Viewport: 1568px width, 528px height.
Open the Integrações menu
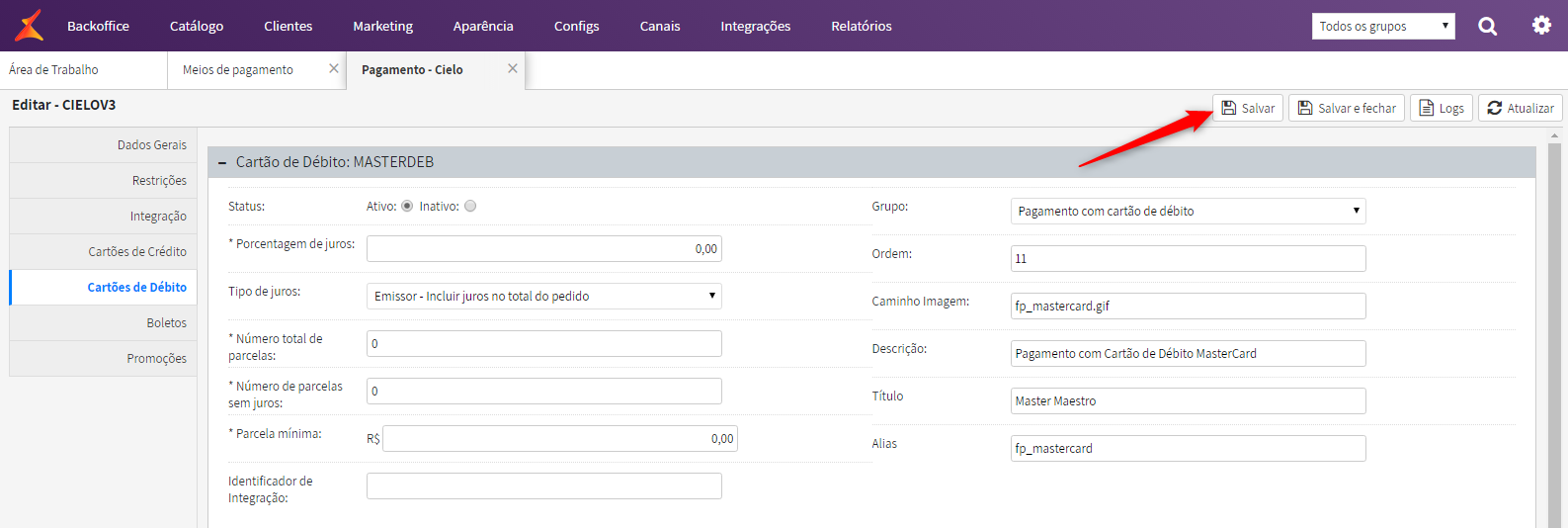click(x=756, y=26)
